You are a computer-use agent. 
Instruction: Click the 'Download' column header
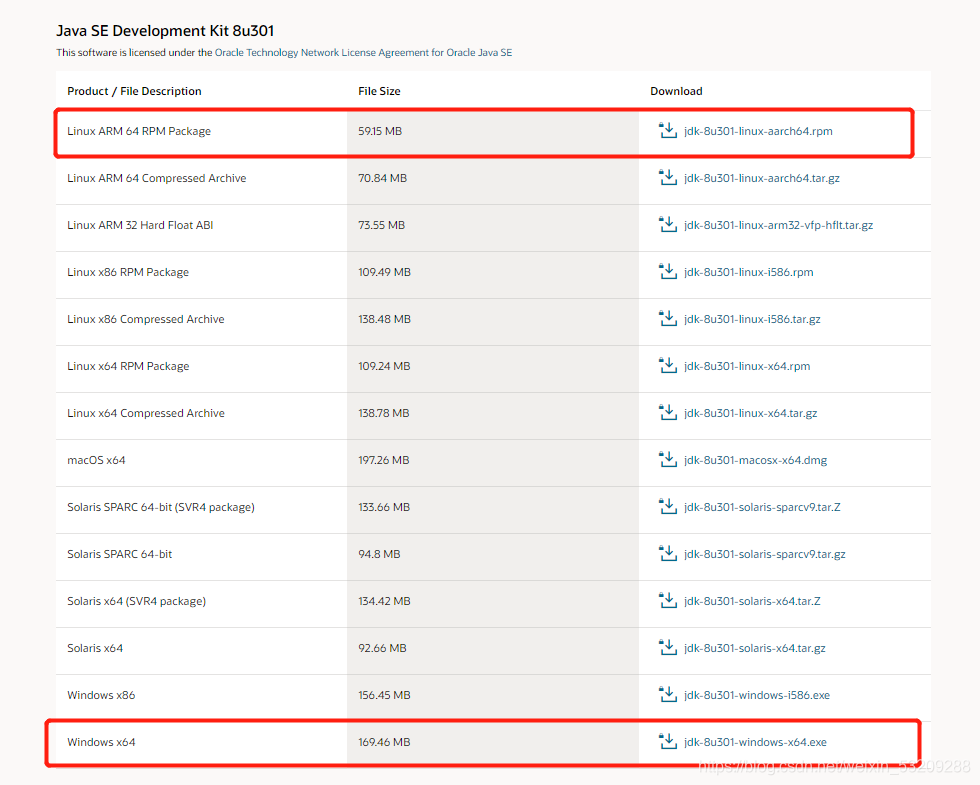click(x=676, y=91)
